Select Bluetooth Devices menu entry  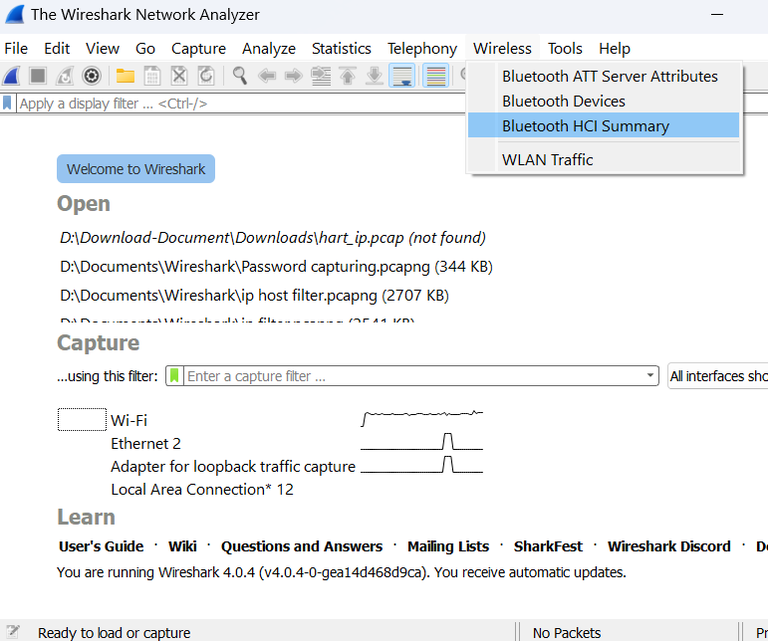click(x=603, y=101)
